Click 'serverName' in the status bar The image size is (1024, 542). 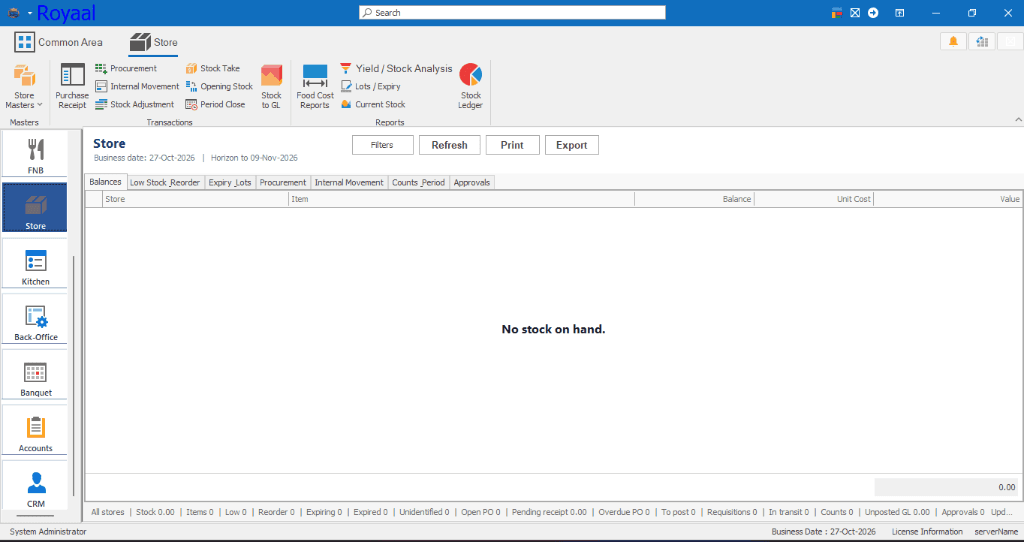[996, 532]
